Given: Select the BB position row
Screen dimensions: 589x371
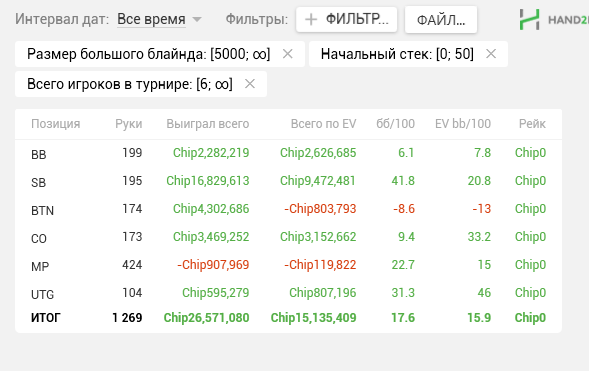Looking at the screenshot, I should pyautogui.click(x=288, y=153).
